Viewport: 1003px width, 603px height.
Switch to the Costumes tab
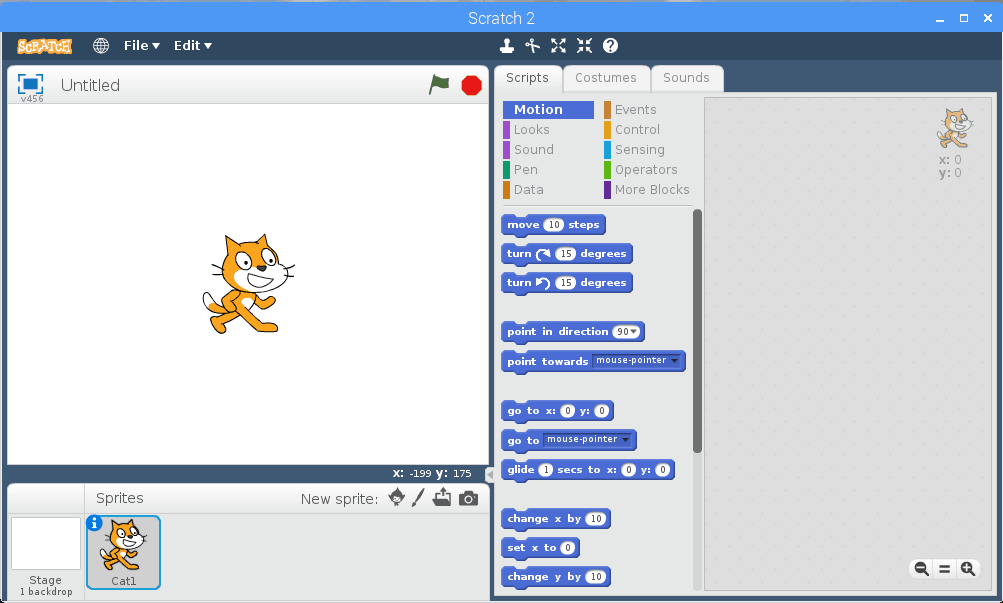click(x=605, y=78)
